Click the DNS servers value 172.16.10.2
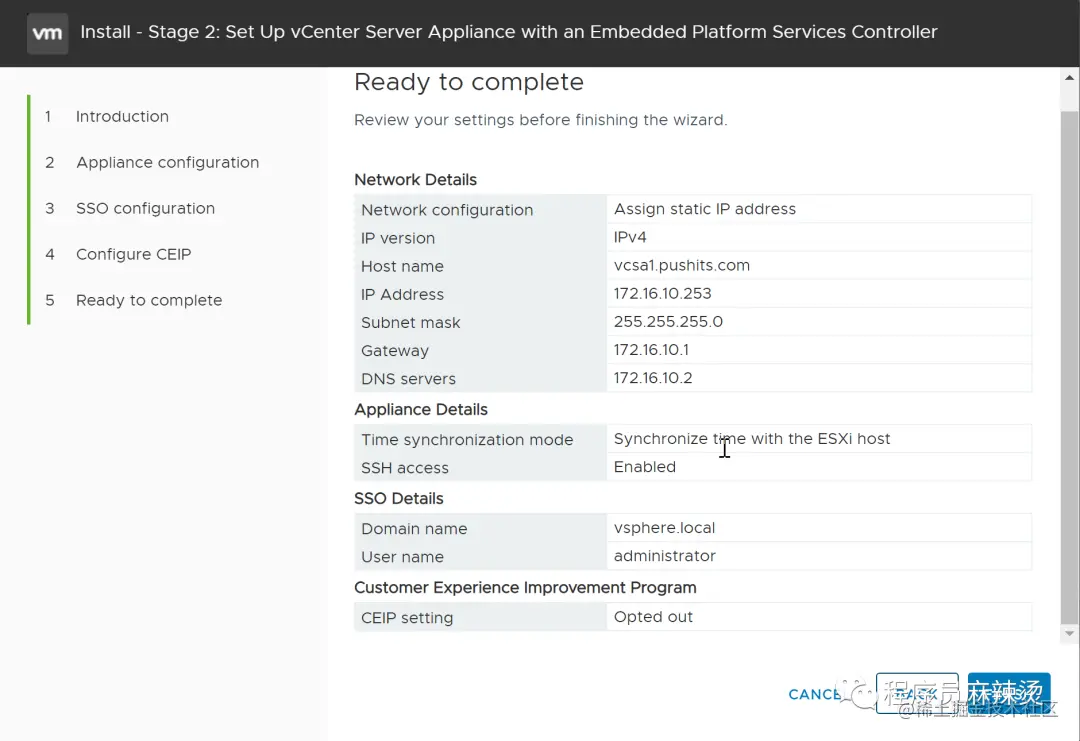Screen dimensions: 1080x741 pos(653,378)
